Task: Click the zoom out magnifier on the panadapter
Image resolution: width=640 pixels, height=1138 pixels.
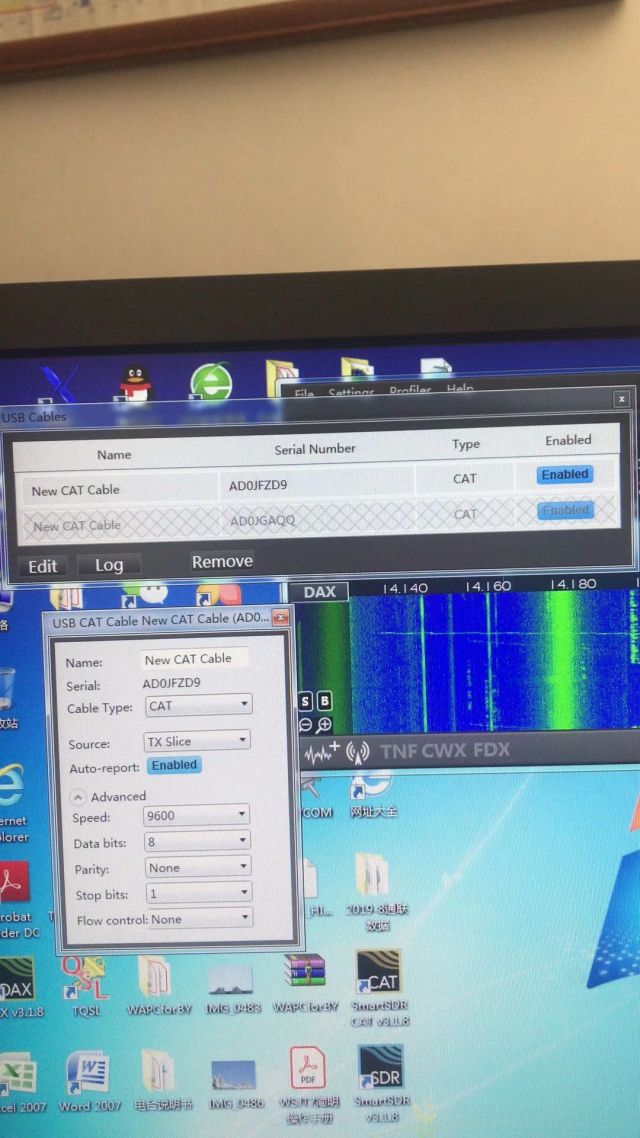Action: click(x=305, y=725)
